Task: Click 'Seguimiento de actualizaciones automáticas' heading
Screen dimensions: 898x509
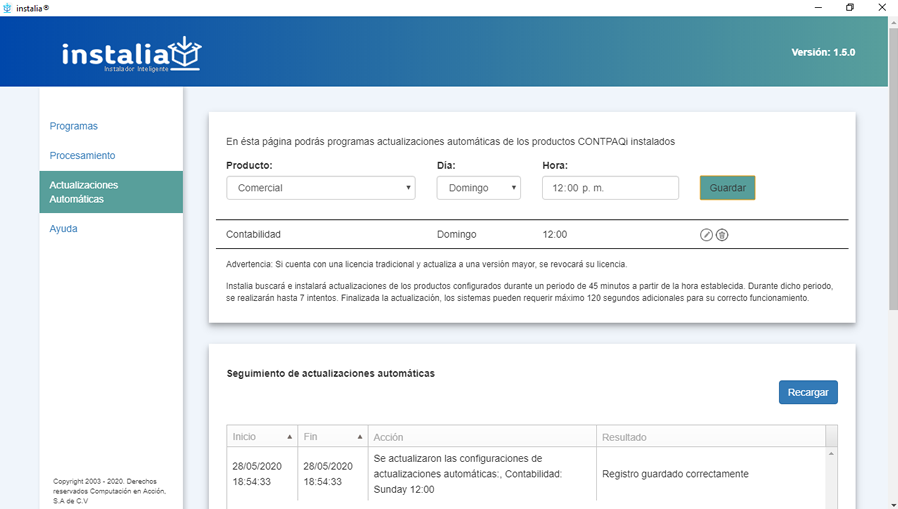Action: (x=330, y=373)
